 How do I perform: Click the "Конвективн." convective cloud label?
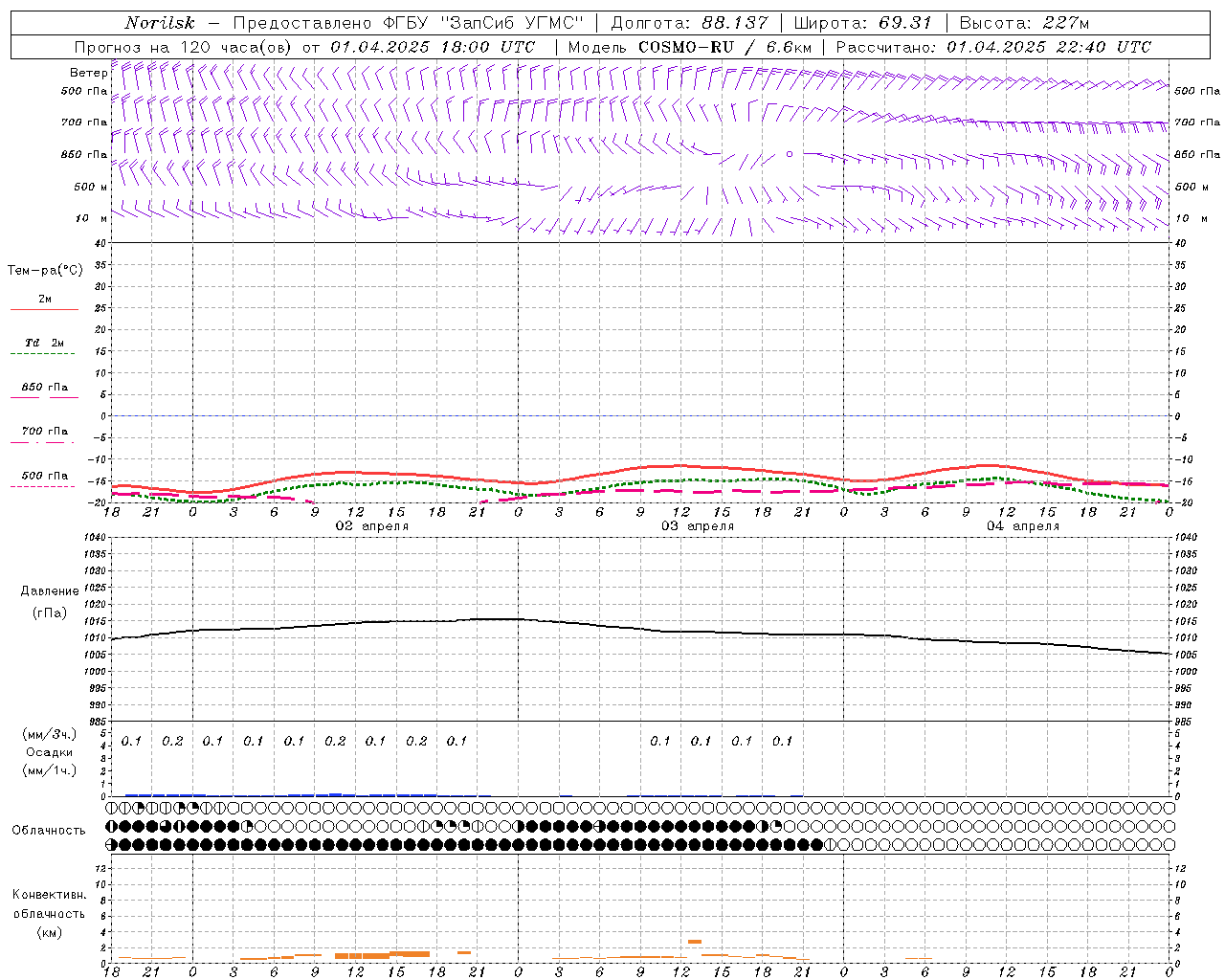pyautogui.click(x=49, y=895)
